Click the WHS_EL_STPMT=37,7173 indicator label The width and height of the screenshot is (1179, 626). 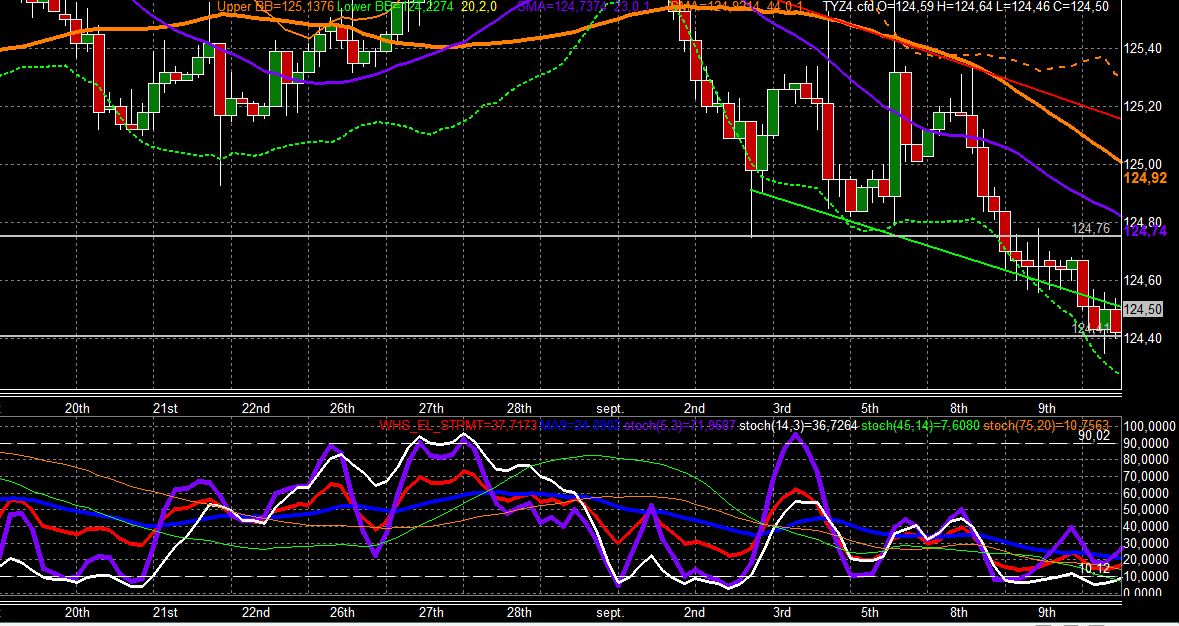point(459,426)
